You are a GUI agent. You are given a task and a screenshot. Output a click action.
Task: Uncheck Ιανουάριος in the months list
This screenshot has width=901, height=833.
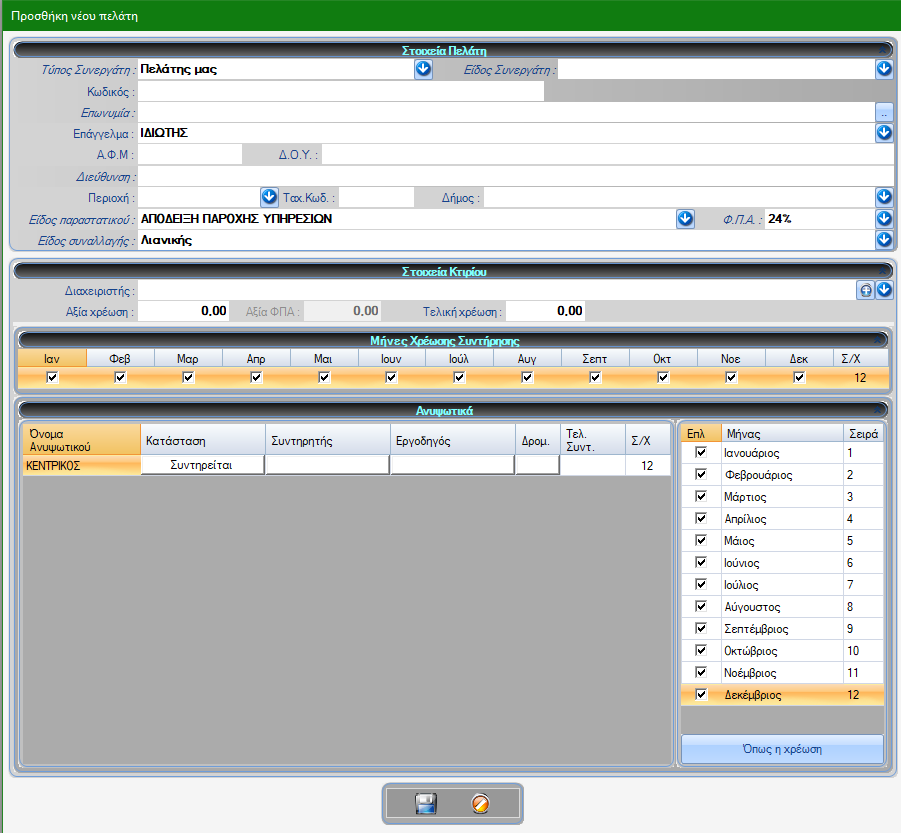tap(701, 453)
